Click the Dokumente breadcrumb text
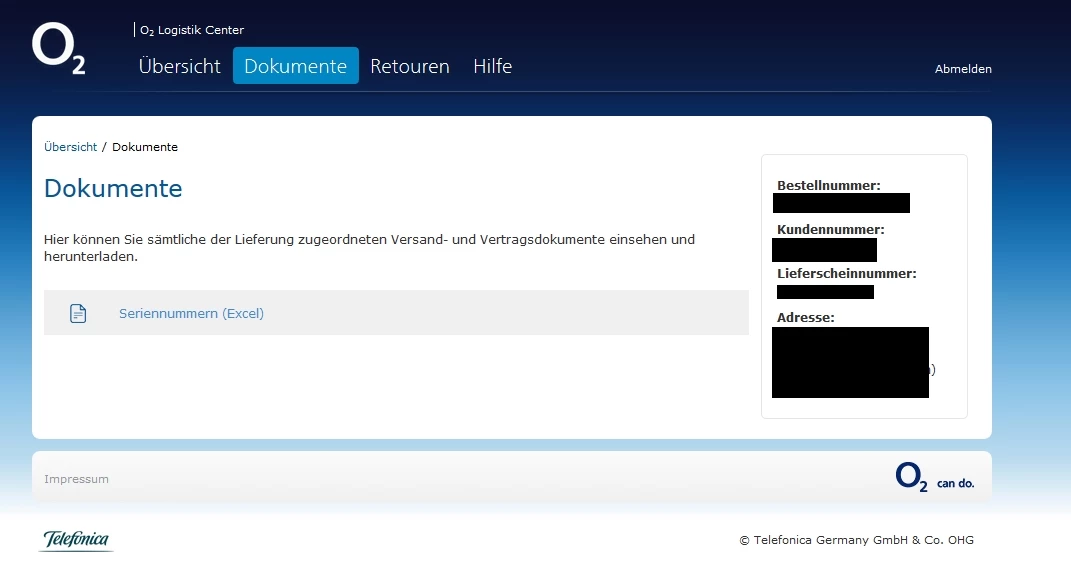 pyautogui.click(x=145, y=147)
